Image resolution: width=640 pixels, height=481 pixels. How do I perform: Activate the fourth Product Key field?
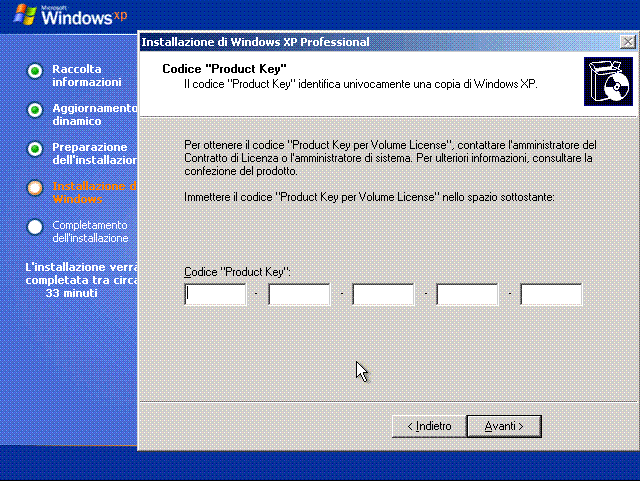(467, 294)
